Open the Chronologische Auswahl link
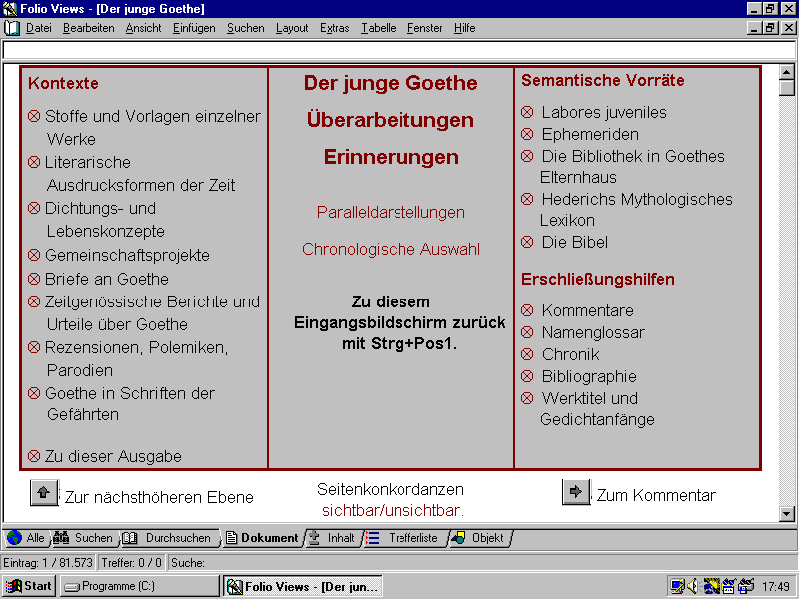Screen dimensions: 800x600 pos(391,249)
